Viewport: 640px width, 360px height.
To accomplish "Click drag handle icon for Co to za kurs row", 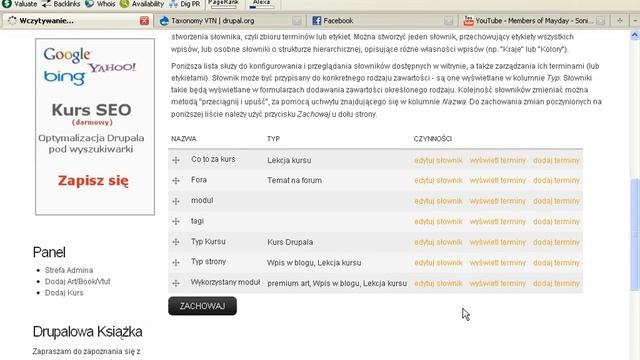I will 176,160.
